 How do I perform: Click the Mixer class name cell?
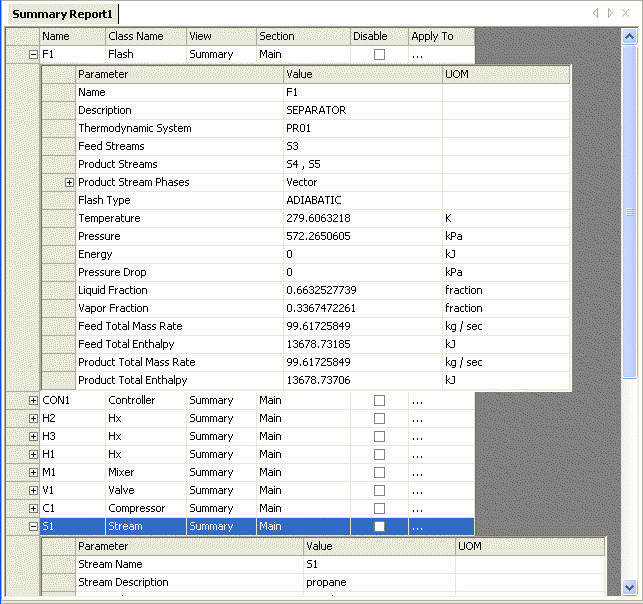tap(146, 473)
